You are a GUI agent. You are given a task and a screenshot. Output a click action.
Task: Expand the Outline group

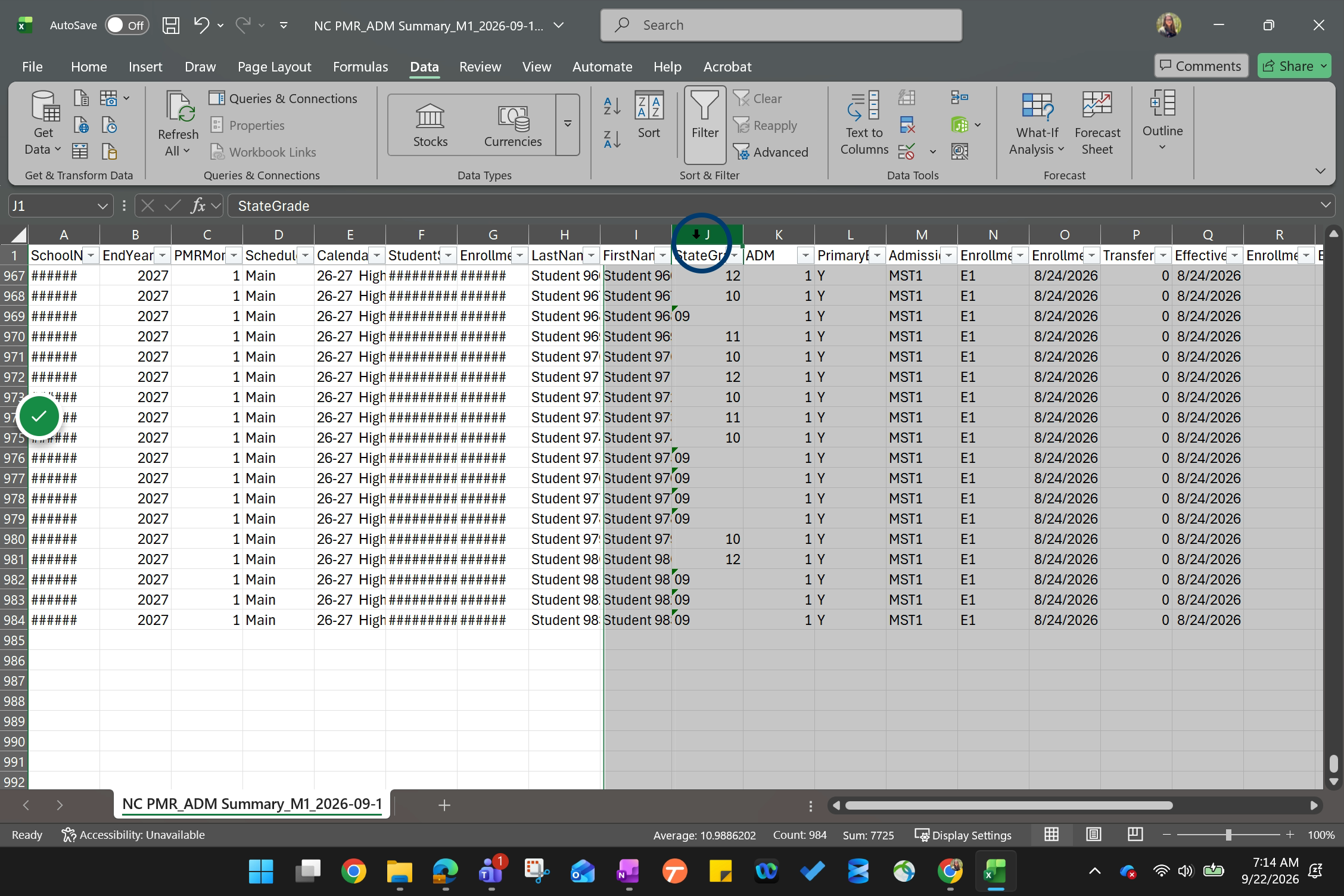[x=1162, y=121]
